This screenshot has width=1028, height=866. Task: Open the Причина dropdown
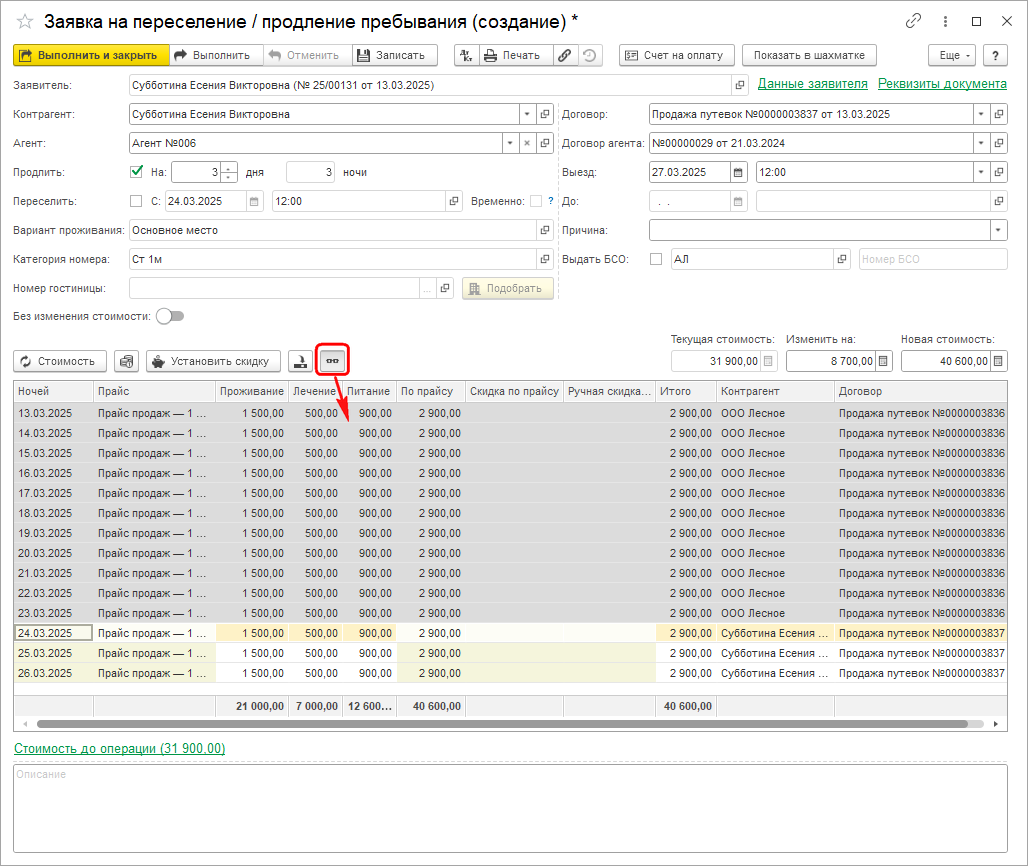(998, 230)
